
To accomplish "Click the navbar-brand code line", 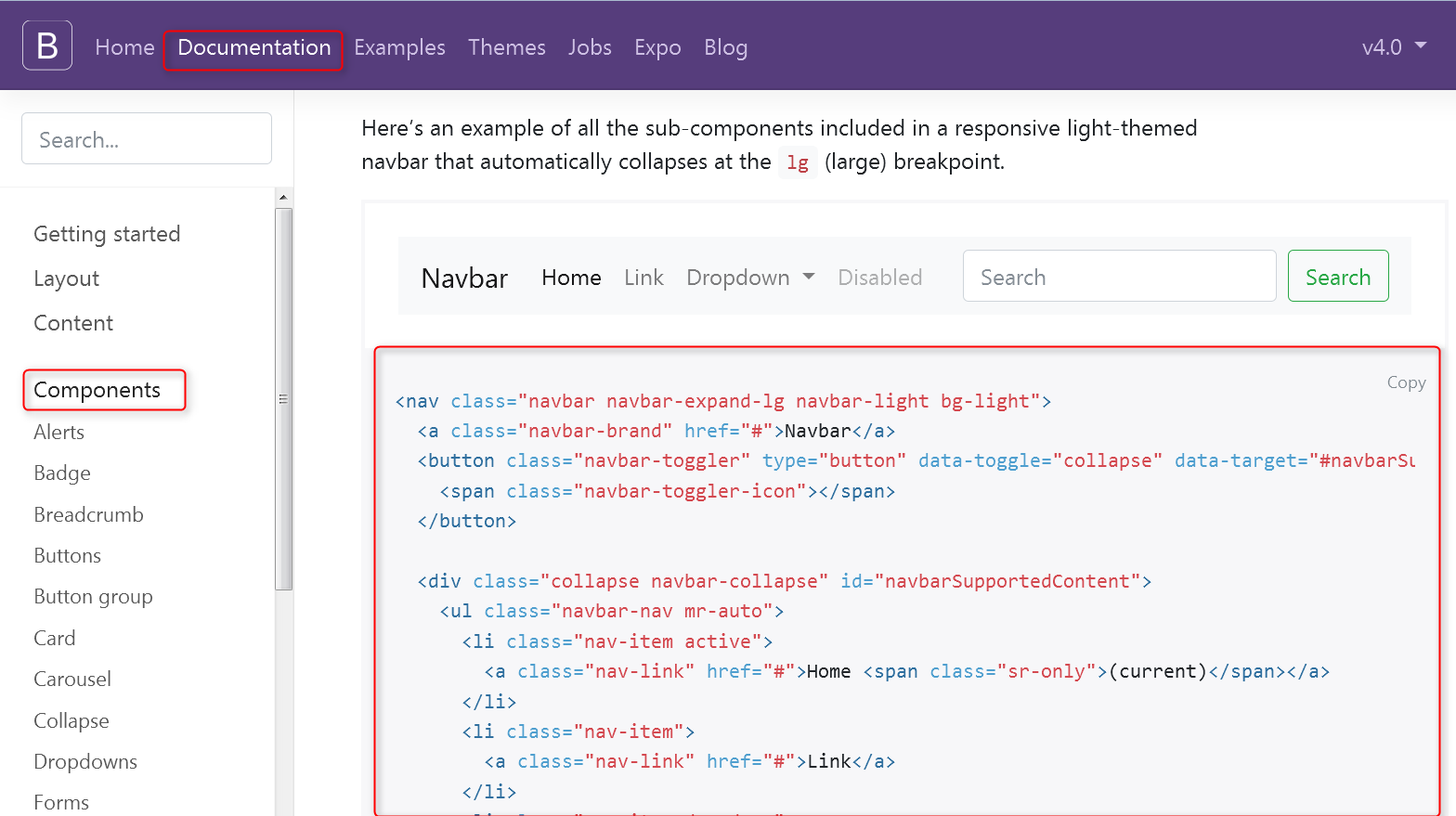I will pos(656,431).
